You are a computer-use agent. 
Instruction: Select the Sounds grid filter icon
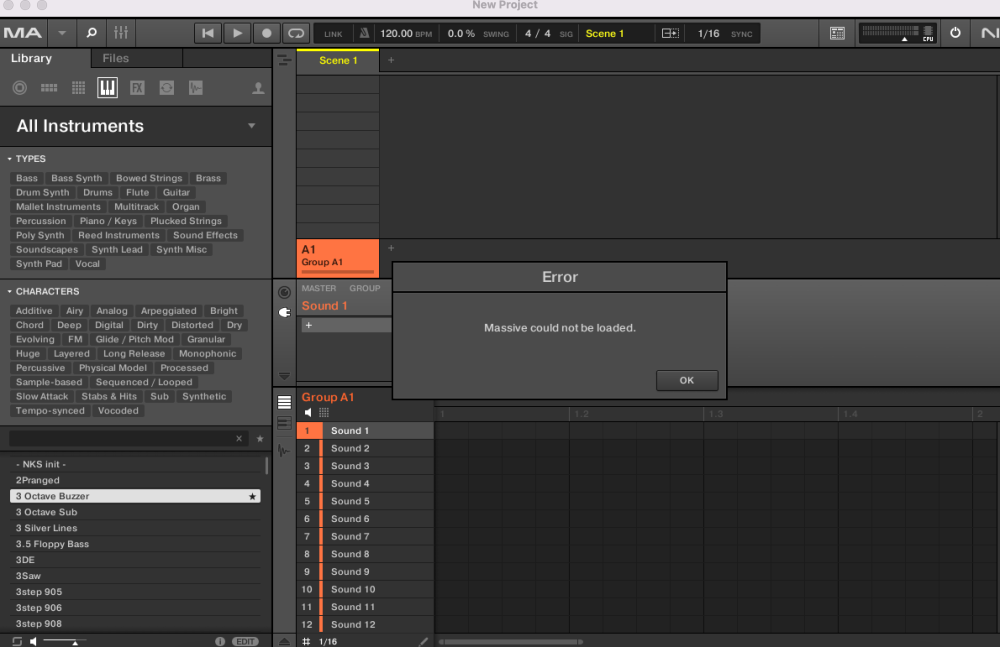click(78, 88)
